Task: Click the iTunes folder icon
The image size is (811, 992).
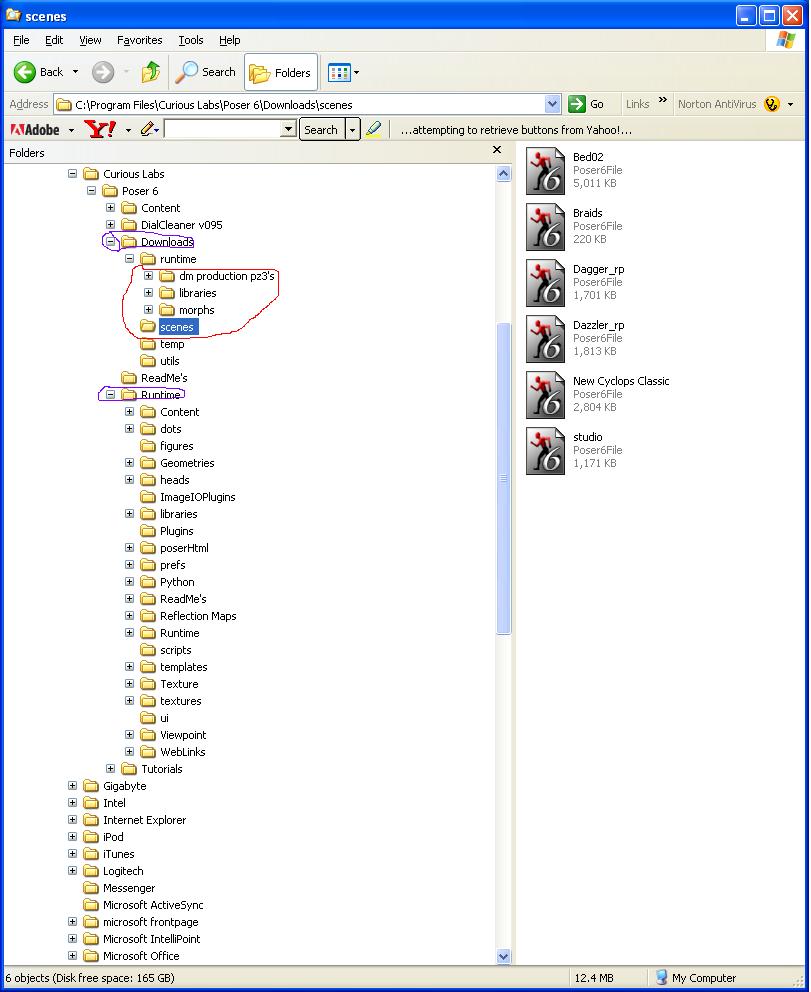Action: (x=91, y=854)
